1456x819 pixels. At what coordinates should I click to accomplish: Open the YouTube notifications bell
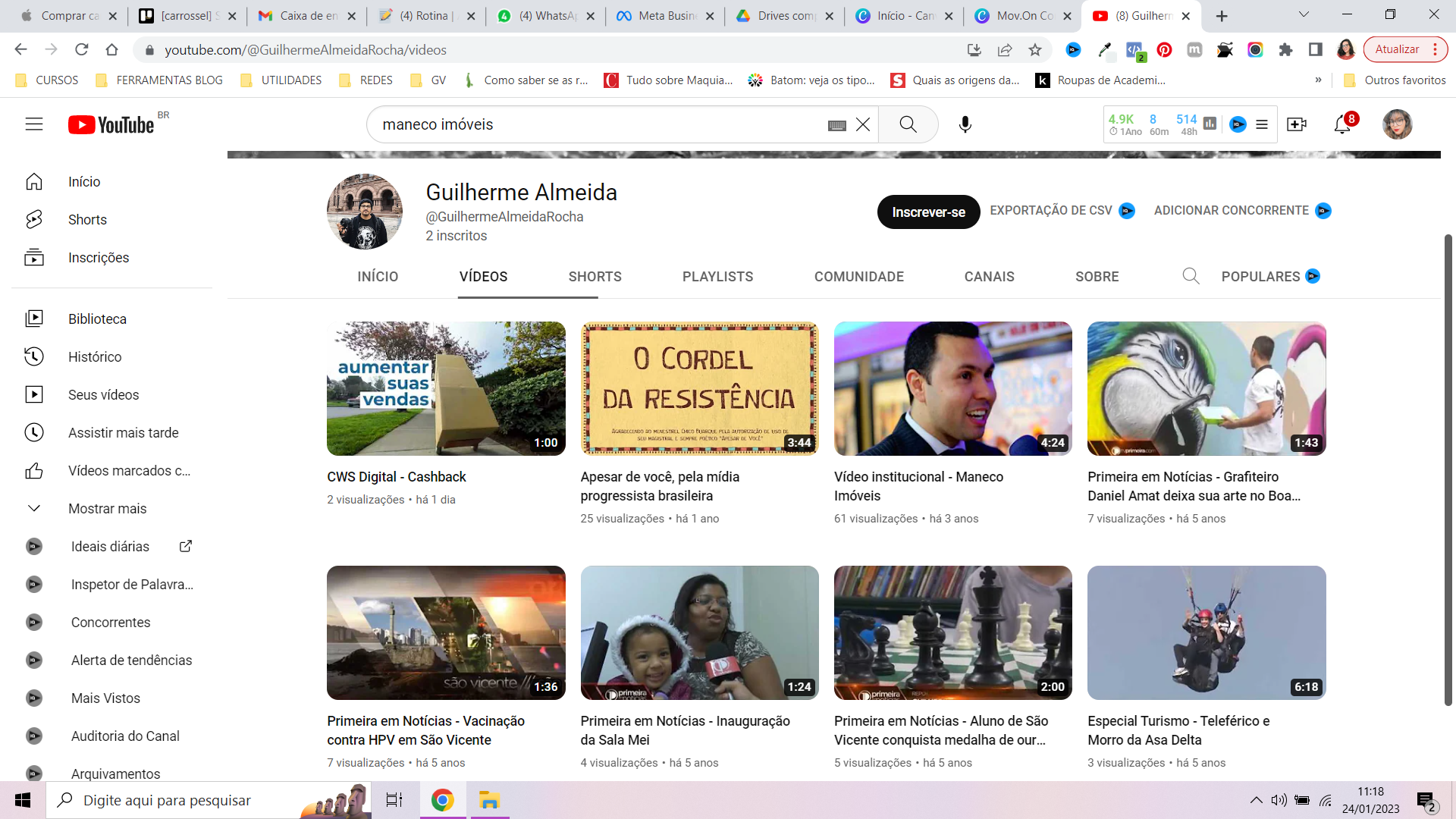point(1342,124)
